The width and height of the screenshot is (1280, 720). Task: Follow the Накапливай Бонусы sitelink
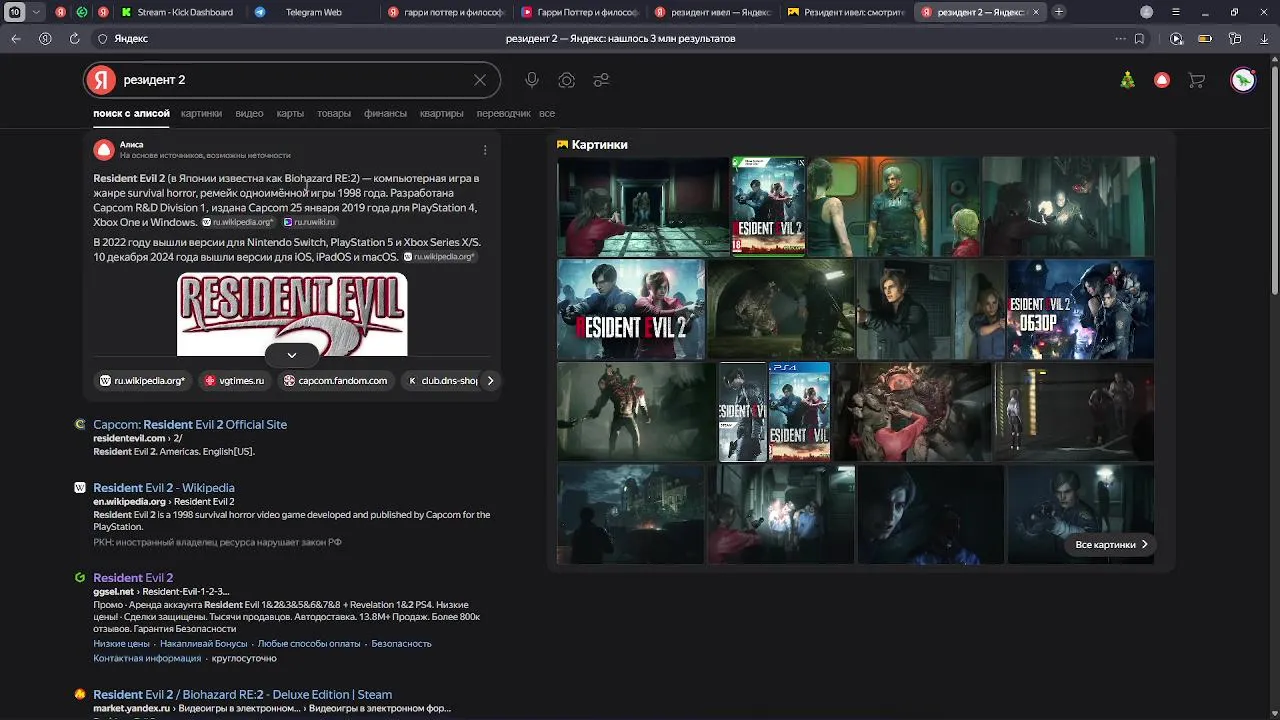pyautogui.click(x=204, y=643)
